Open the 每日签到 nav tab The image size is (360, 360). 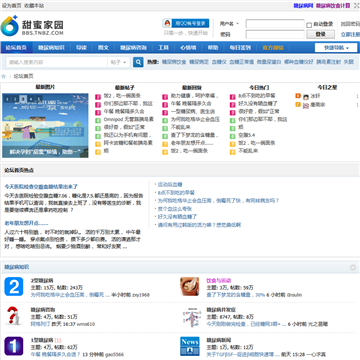click(x=240, y=48)
